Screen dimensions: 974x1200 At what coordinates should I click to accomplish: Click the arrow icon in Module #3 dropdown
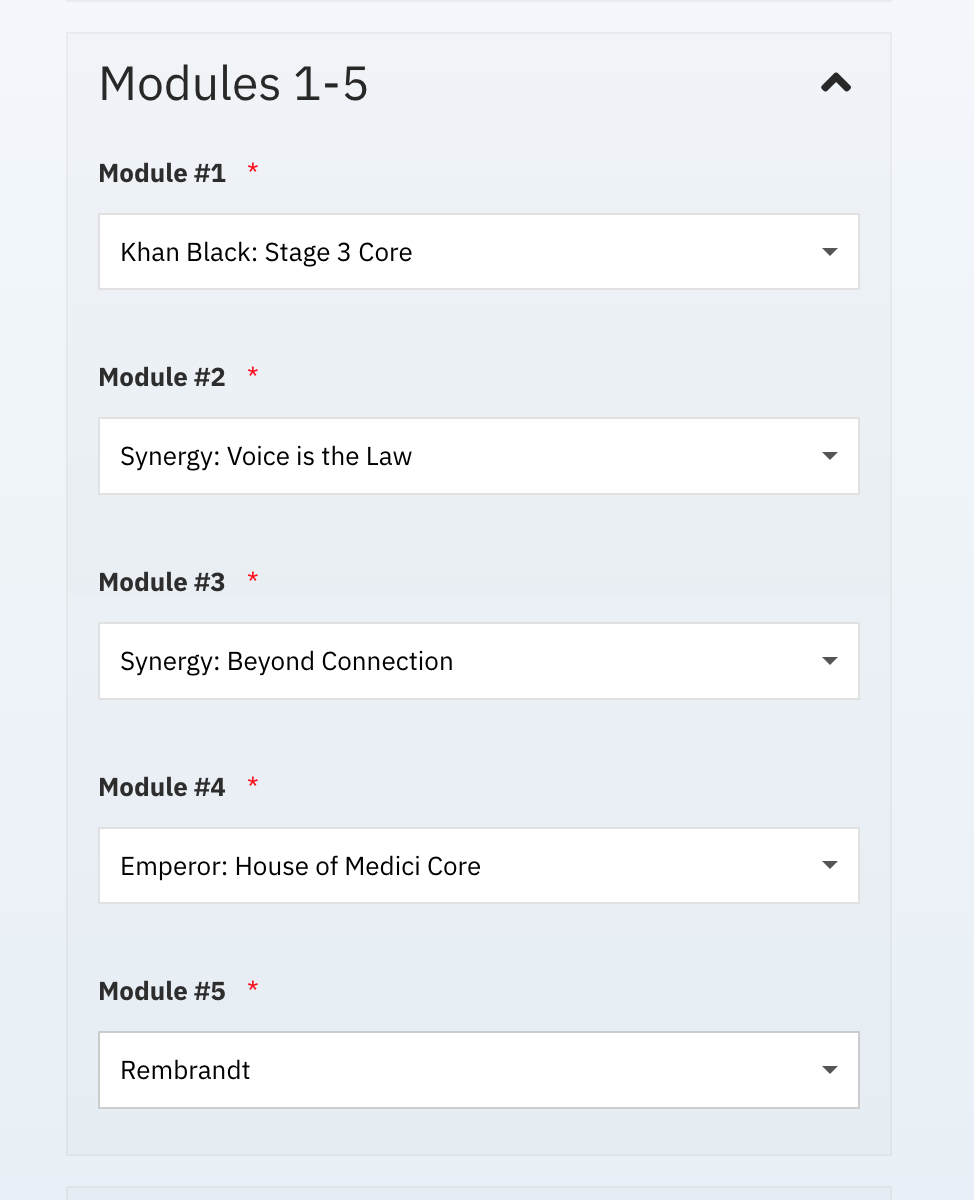(829, 661)
